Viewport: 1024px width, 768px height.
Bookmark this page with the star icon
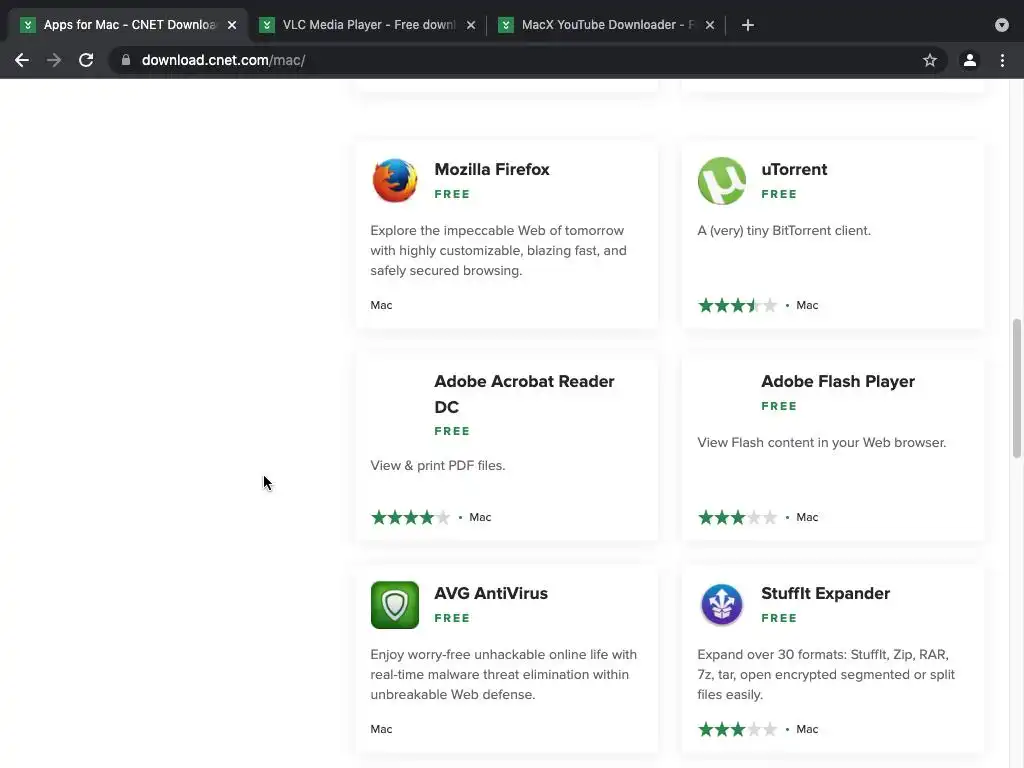tap(930, 60)
